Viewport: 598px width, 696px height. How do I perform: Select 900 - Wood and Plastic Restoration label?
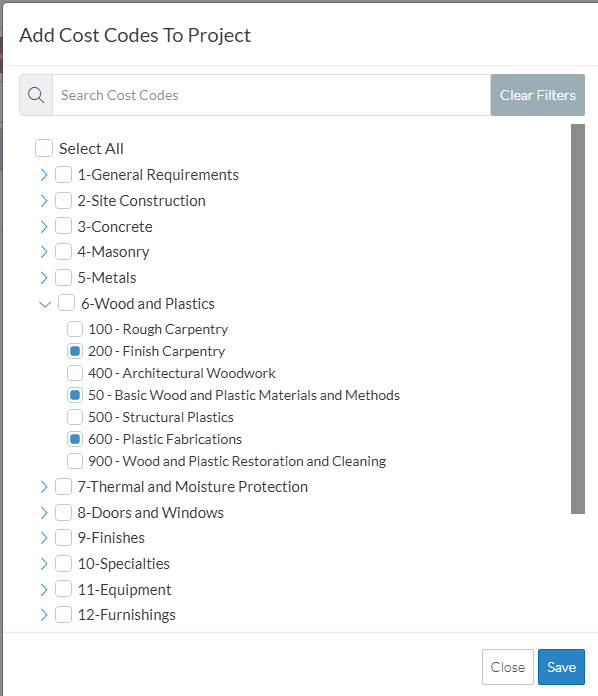237,461
